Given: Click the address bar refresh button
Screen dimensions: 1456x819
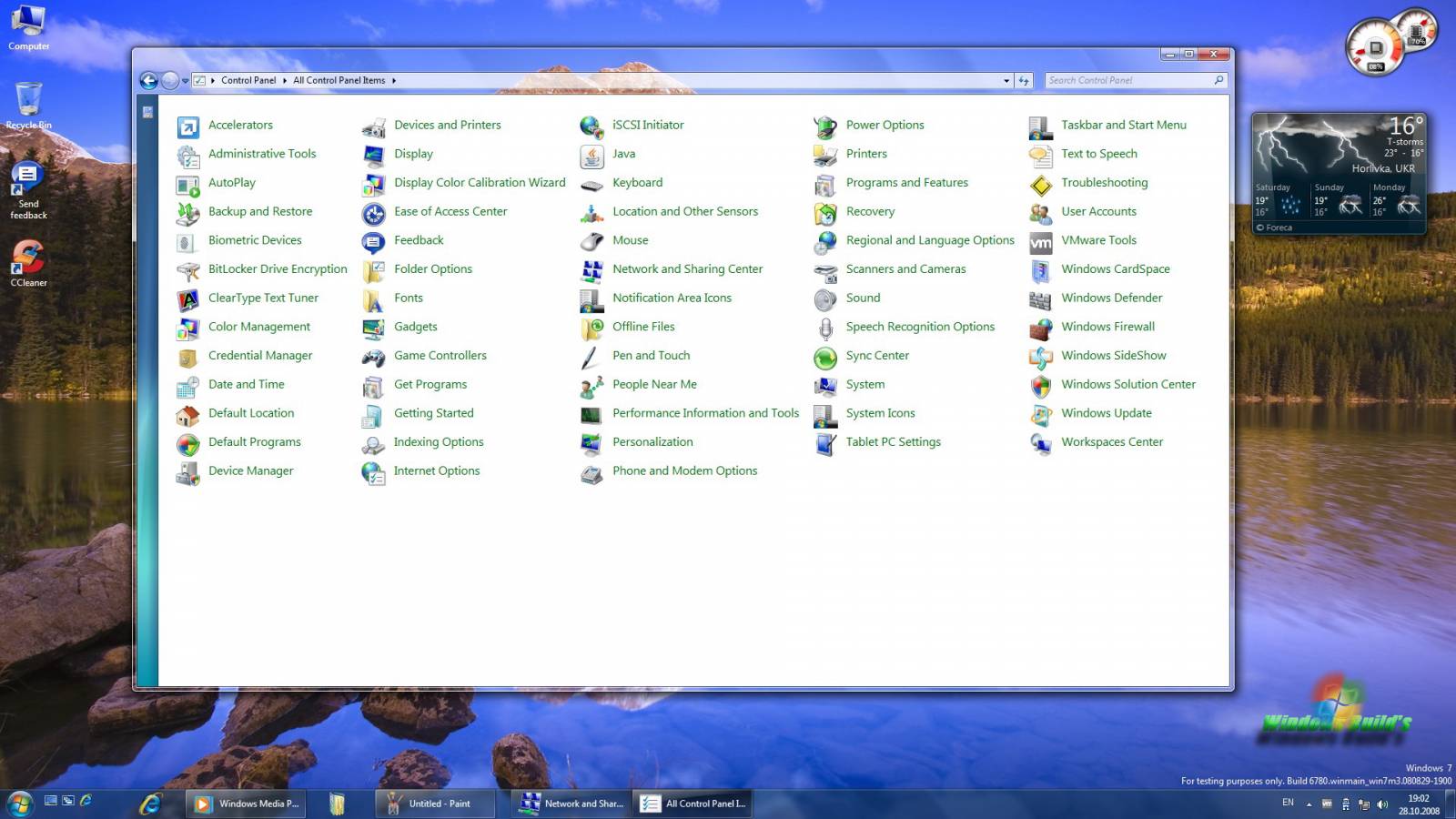Looking at the screenshot, I should click(1024, 81).
